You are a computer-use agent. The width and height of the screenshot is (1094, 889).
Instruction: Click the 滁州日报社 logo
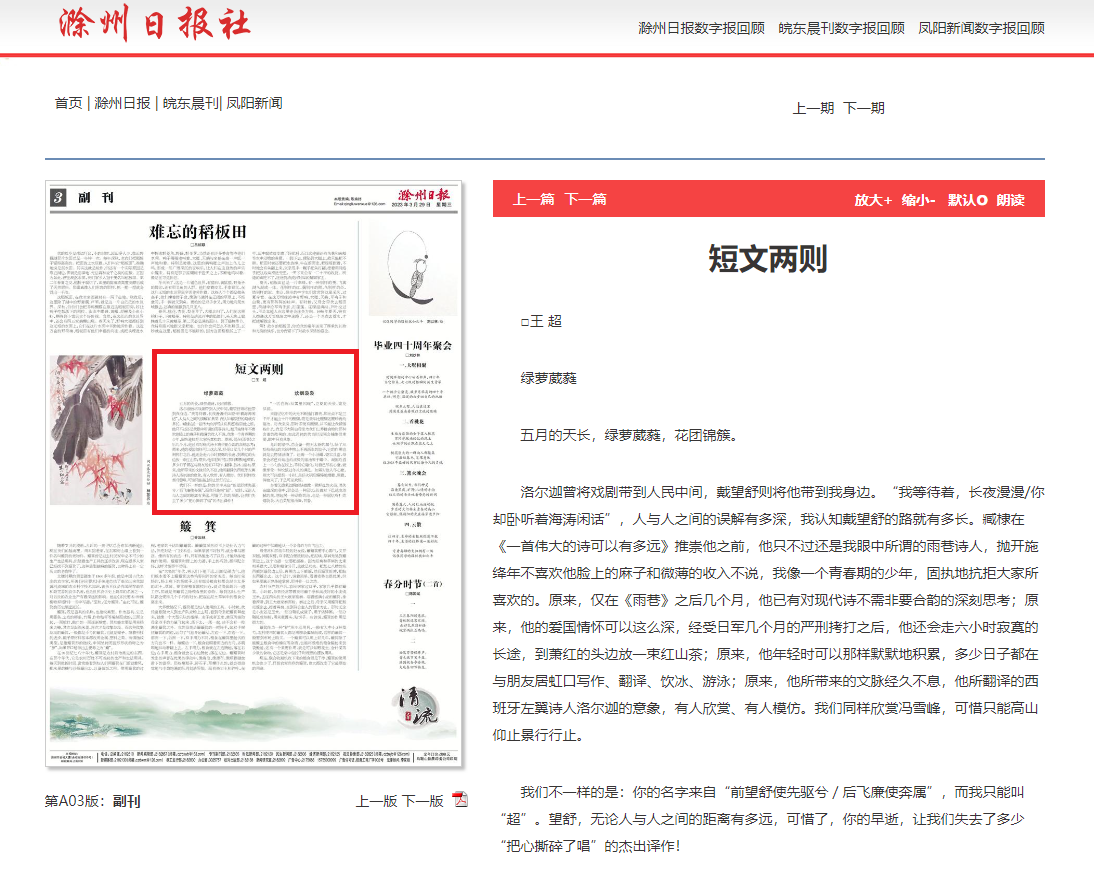pos(153,22)
